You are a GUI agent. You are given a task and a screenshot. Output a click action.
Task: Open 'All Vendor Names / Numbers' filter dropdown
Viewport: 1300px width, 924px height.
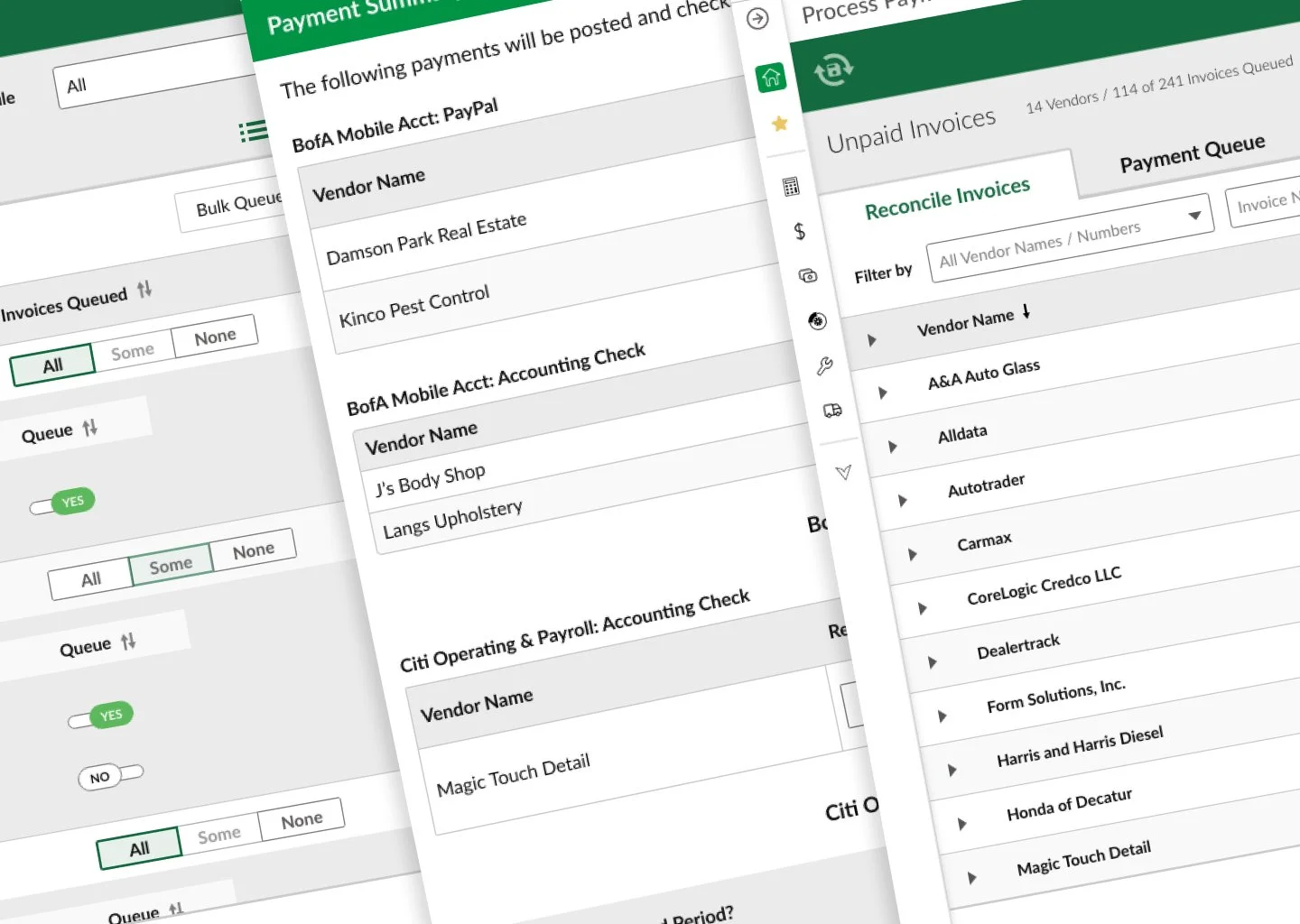(x=1070, y=238)
